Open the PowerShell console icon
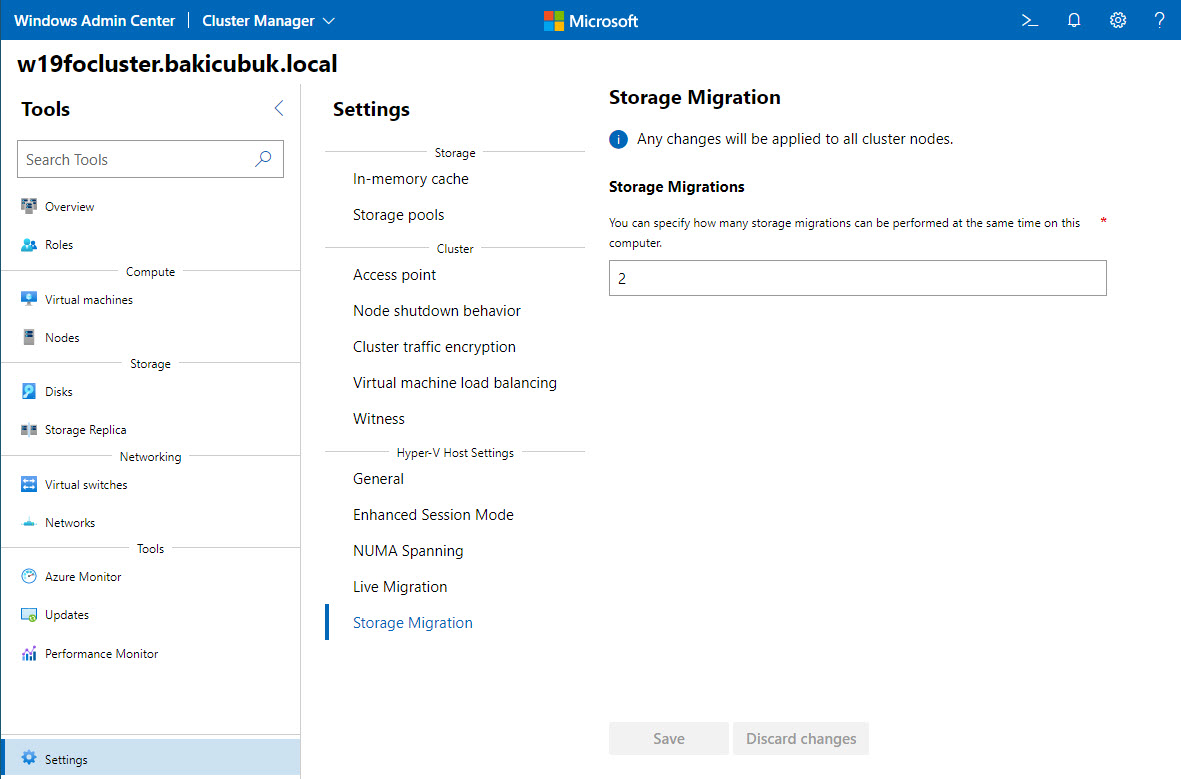This screenshot has width=1181, height=779. coord(1030,20)
